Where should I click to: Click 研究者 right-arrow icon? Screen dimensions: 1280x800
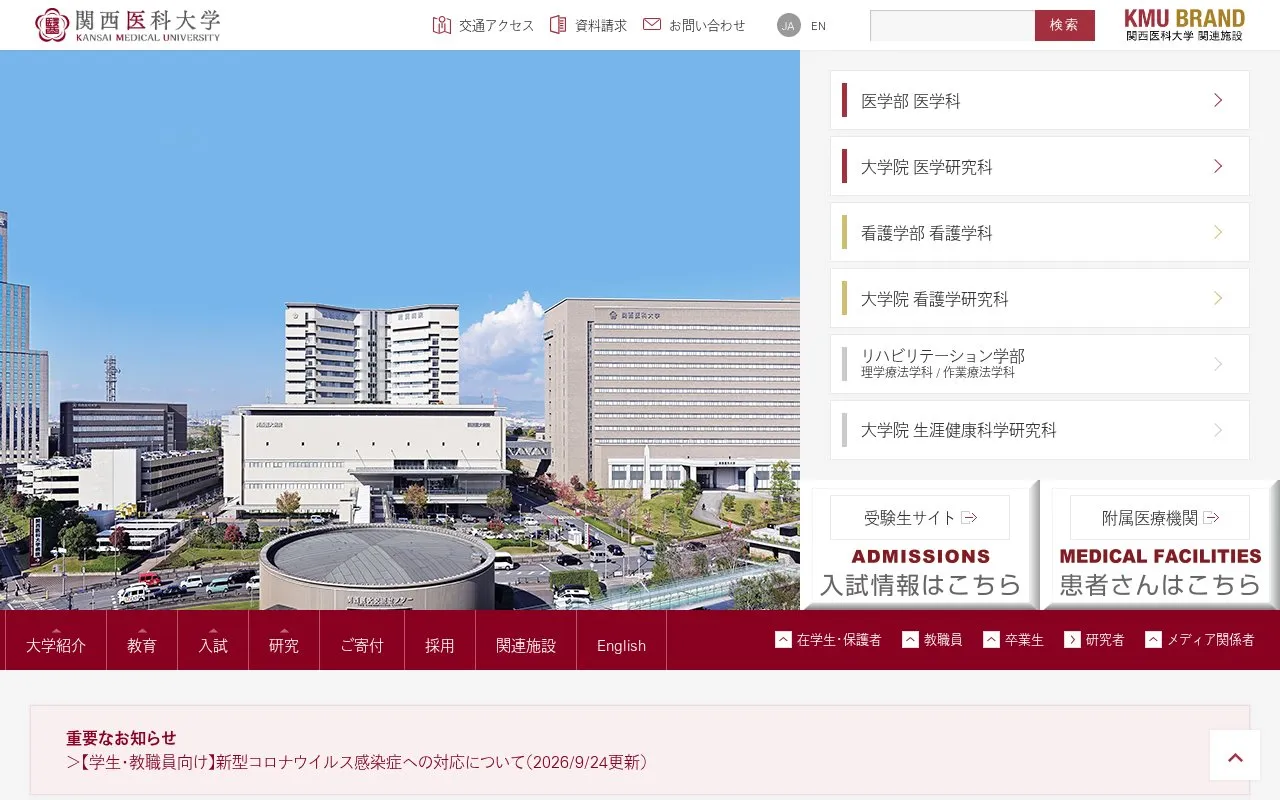point(1072,639)
